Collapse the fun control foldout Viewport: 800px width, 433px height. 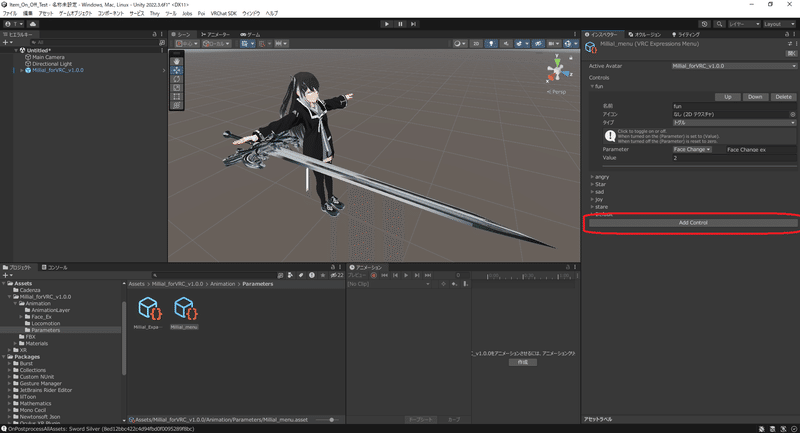pyautogui.click(x=592, y=86)
